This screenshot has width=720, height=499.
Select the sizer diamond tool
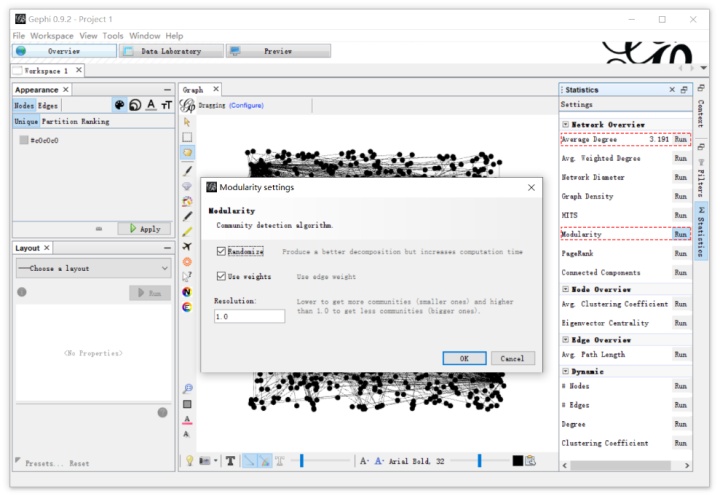(x=187, y=186)
